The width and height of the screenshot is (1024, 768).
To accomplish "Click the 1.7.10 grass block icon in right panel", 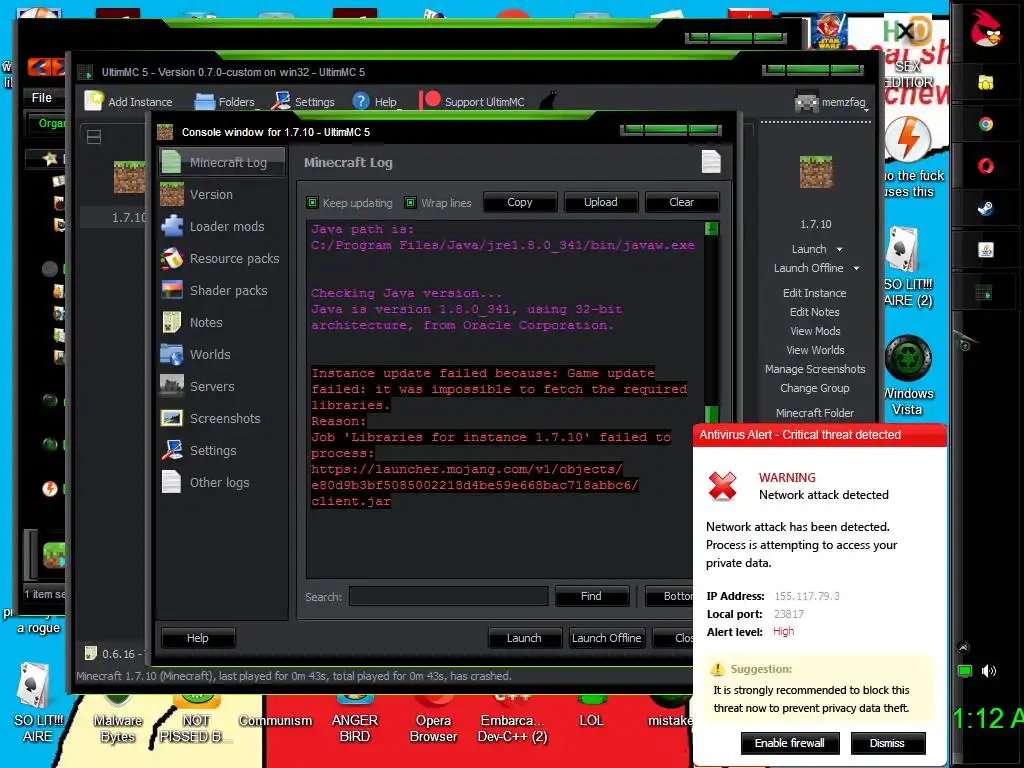I will pyautogui.click(x=816, y=172).
